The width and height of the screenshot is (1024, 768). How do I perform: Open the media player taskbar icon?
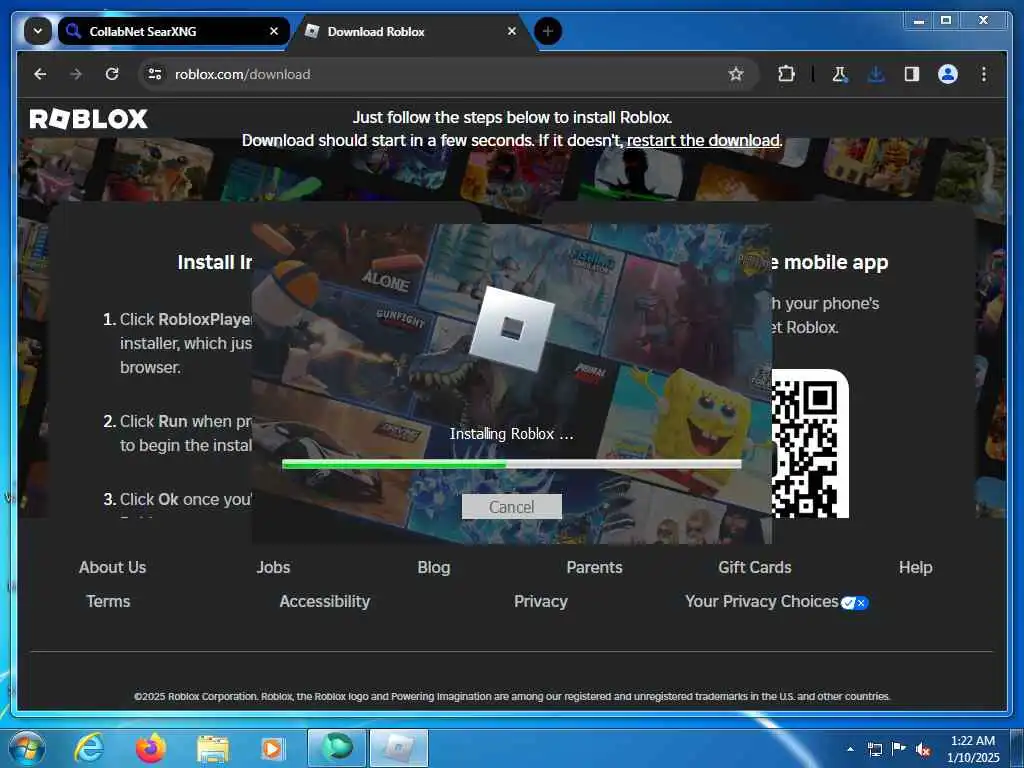point(272,748)
